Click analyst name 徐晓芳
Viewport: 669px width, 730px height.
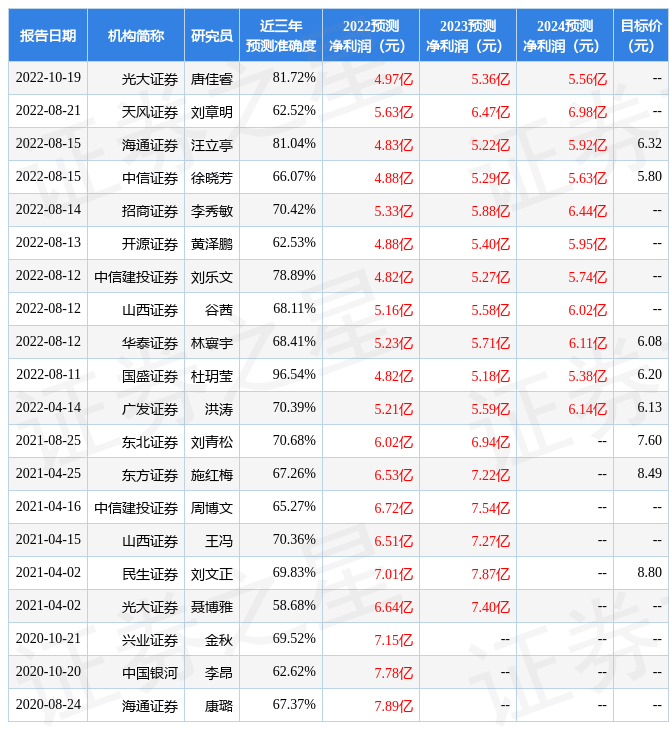click(x=212, y=178)
